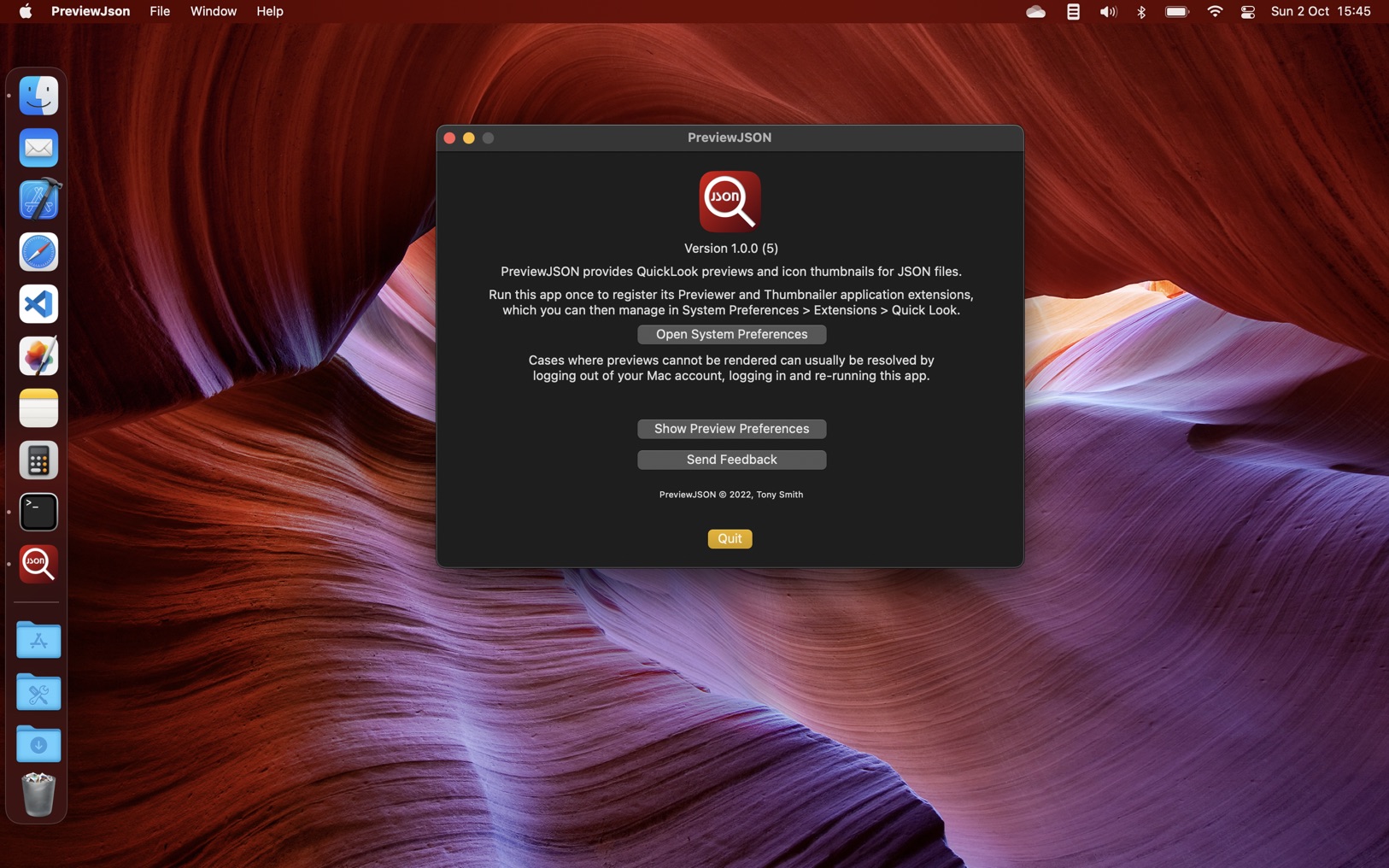Close the PreviewJSON window
Screen dimensions: 1389x868
point(449,138)
